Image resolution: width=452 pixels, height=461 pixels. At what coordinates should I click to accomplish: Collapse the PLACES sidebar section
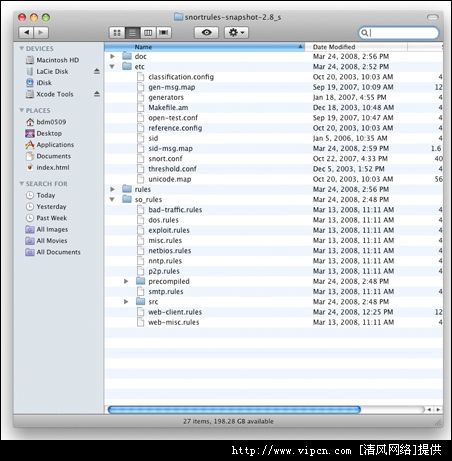point(22,110)
